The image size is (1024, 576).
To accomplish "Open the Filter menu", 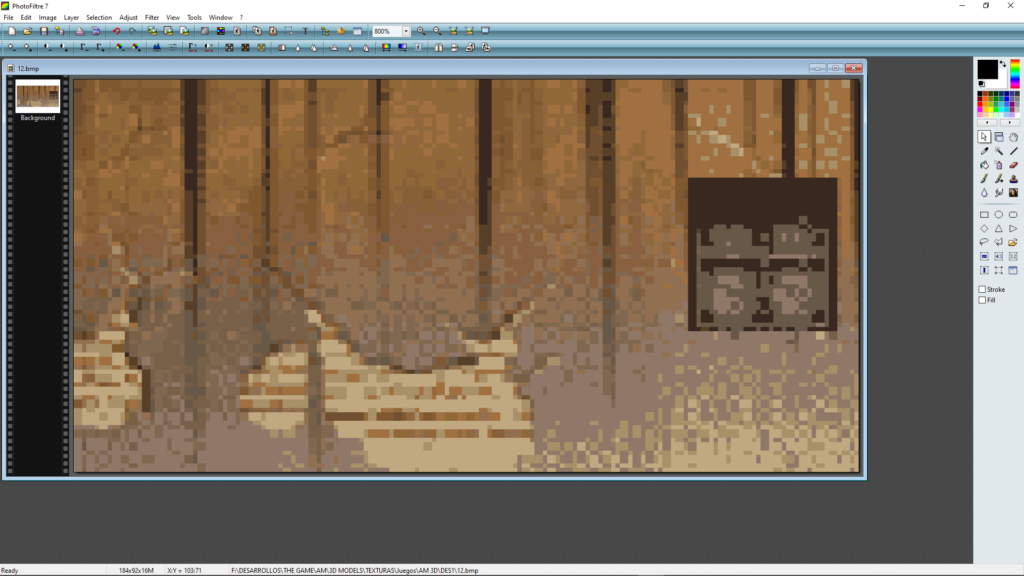I will click(x=151, y=17).
